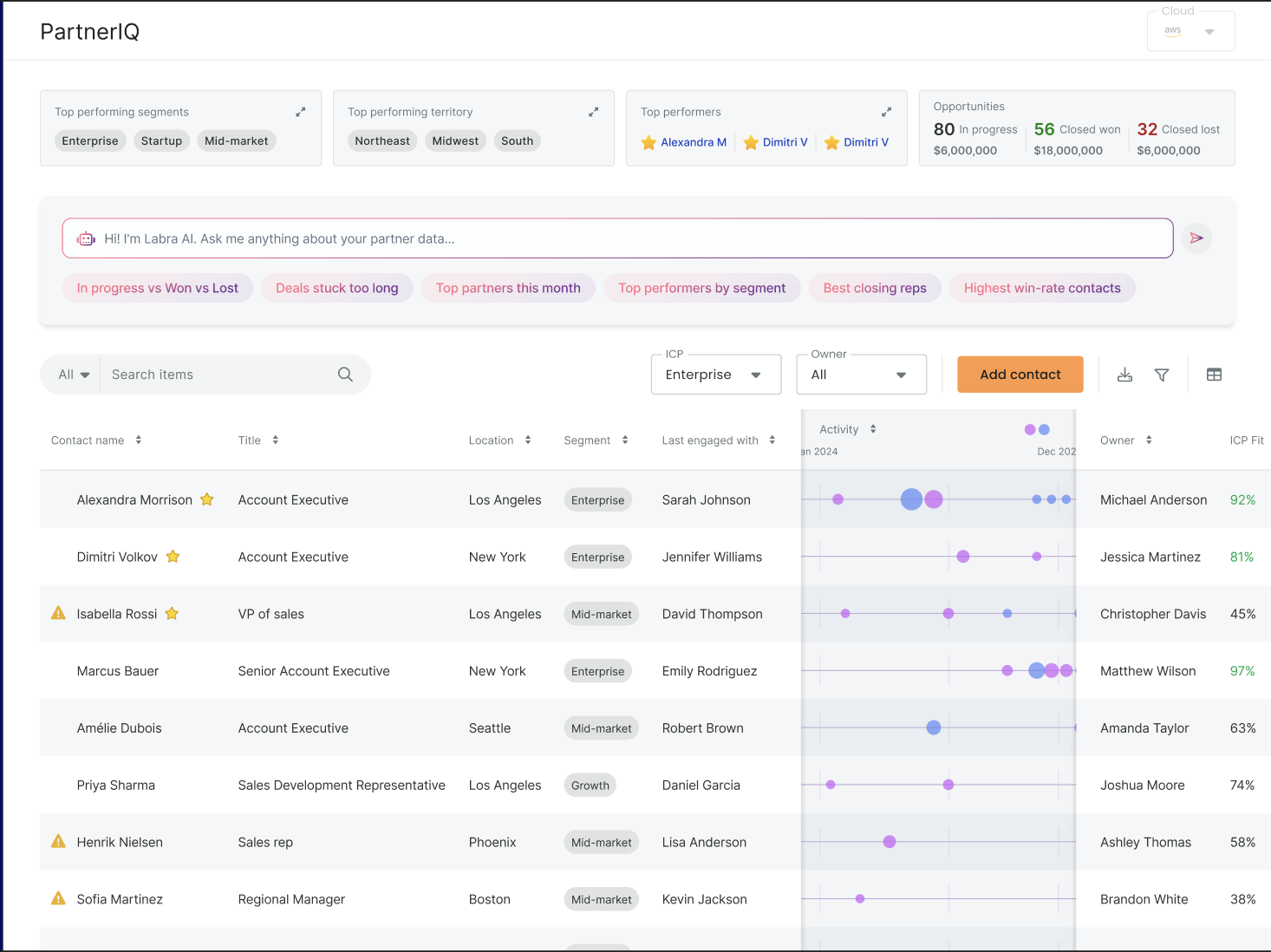Toggle the star beside Alexandra Morrison

207,499
